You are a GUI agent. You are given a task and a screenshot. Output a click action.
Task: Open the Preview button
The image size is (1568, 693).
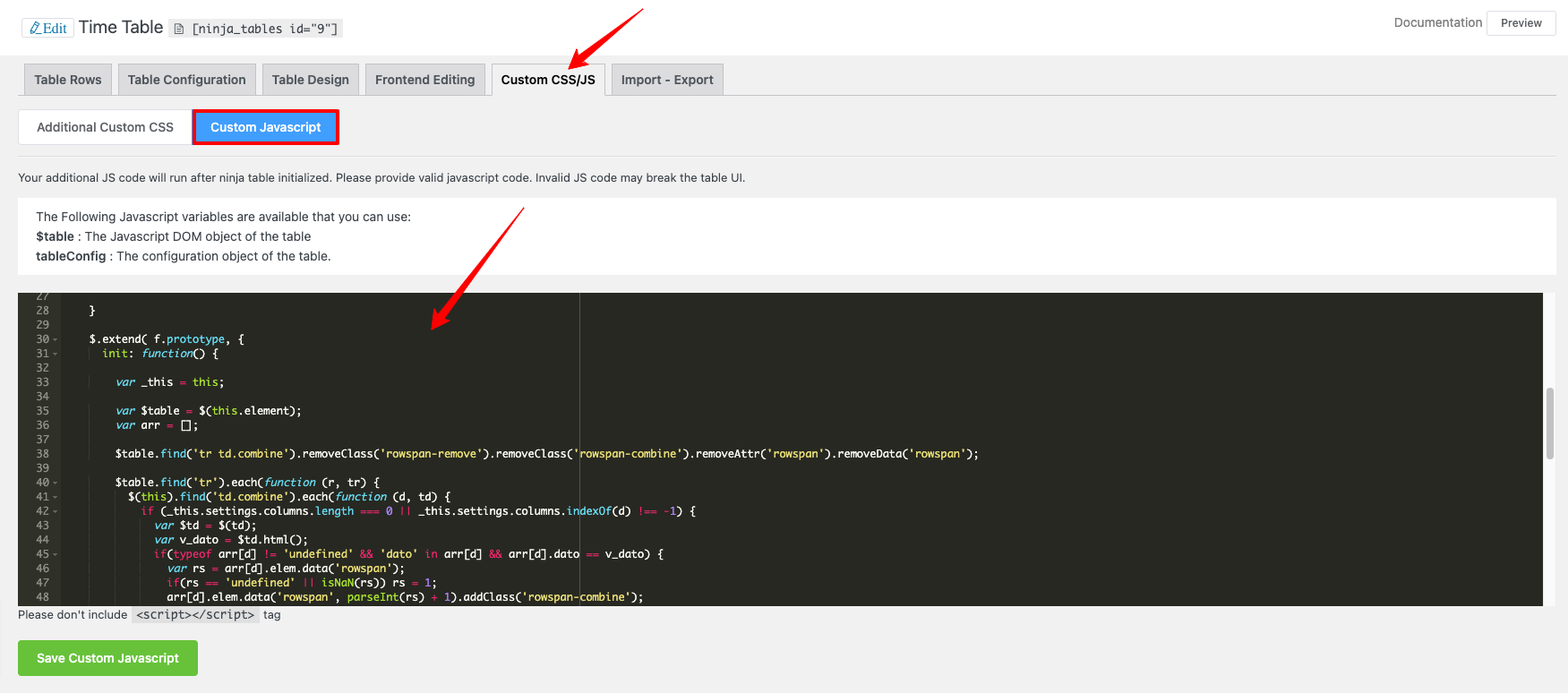[x=1521, y=23]
